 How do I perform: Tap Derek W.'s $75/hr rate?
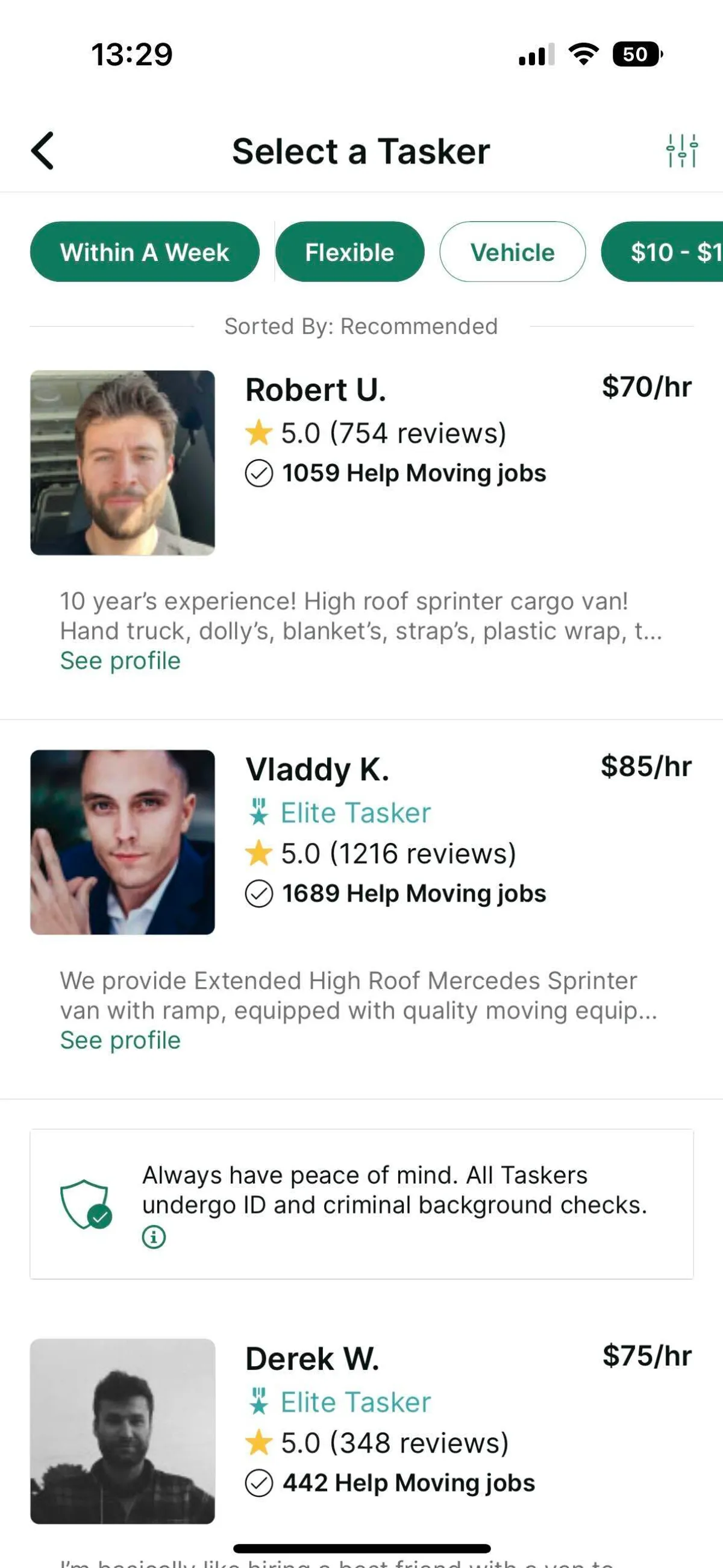[647, 1356]
